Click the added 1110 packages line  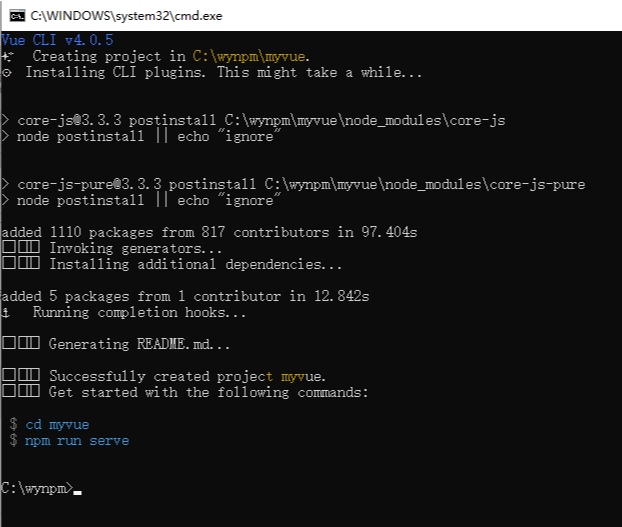click(x=209, y=232)
